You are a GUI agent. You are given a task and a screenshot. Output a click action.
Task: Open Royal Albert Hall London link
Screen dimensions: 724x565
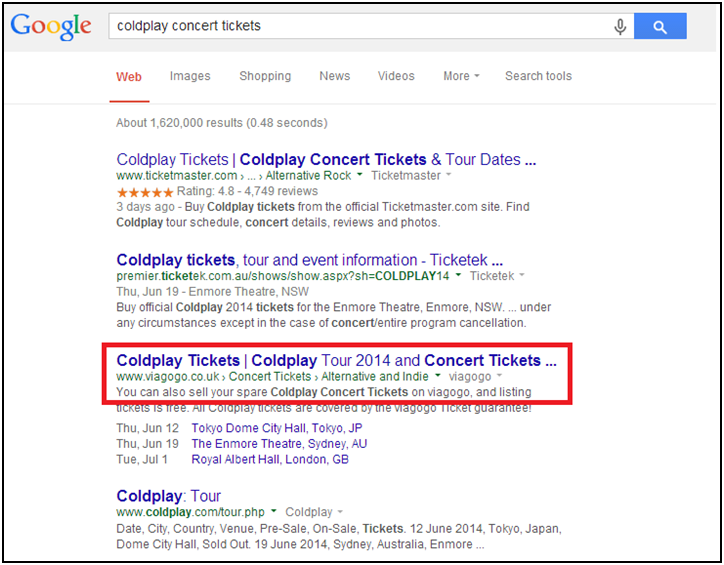pyautogui.click(x=270, y=459)
